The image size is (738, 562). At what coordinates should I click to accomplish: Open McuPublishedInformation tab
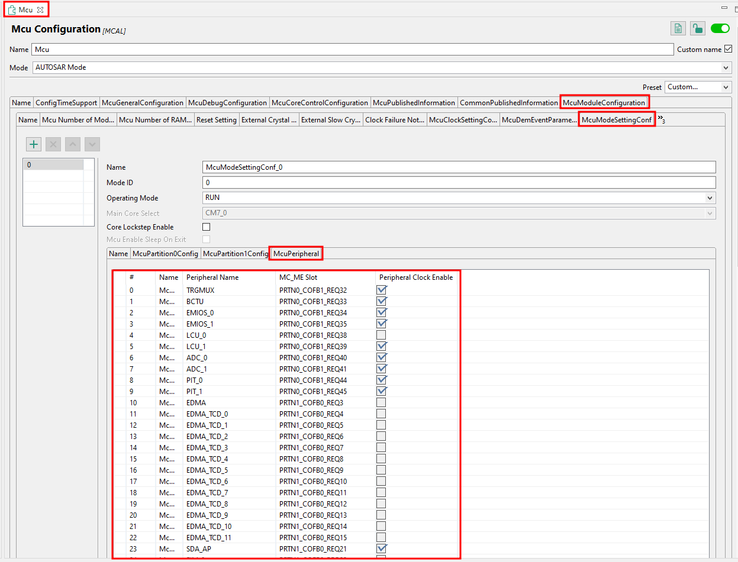[414, 103]
